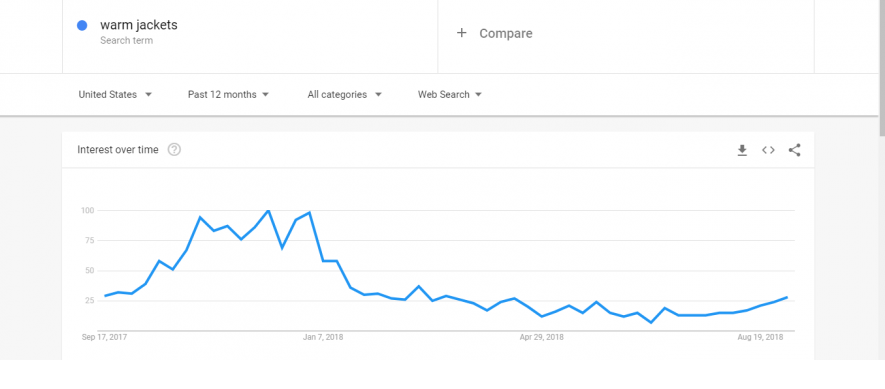Viewport: 885px width, 389px height.
Task: Download the Interest over time data
Action: pyautogui.click(x=742, y=150)
